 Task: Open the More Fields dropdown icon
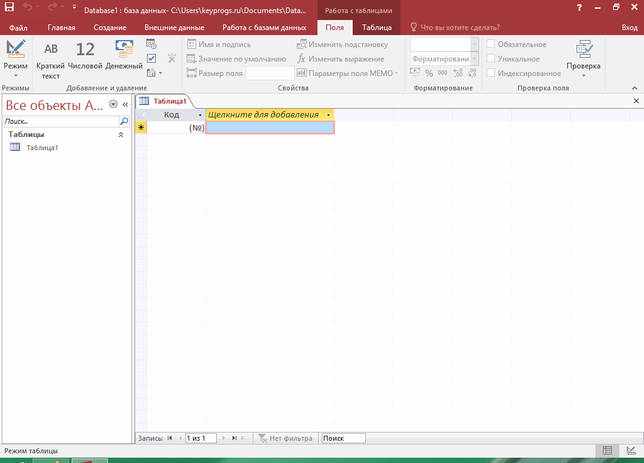[154, 73]
